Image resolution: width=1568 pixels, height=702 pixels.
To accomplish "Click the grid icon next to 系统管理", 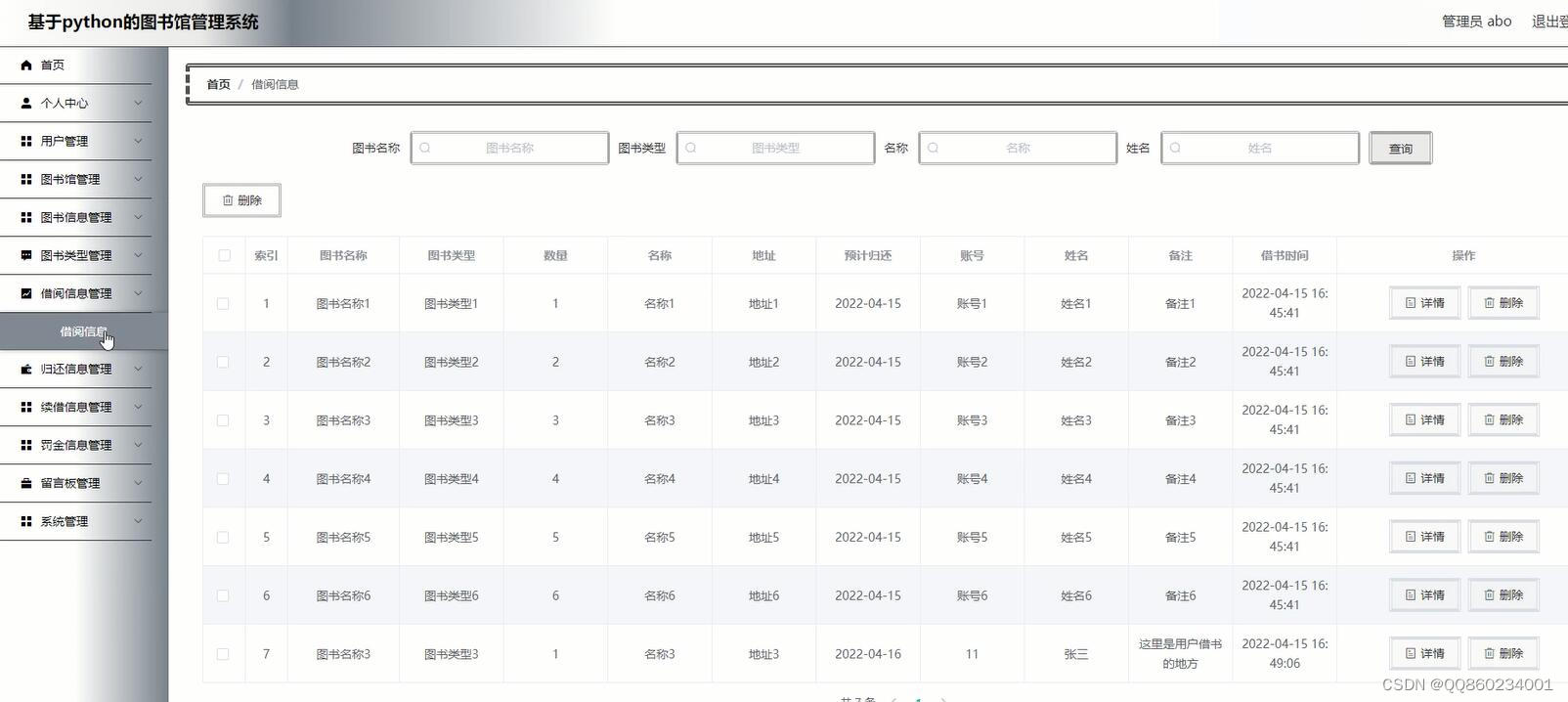I will click(26, 521).
